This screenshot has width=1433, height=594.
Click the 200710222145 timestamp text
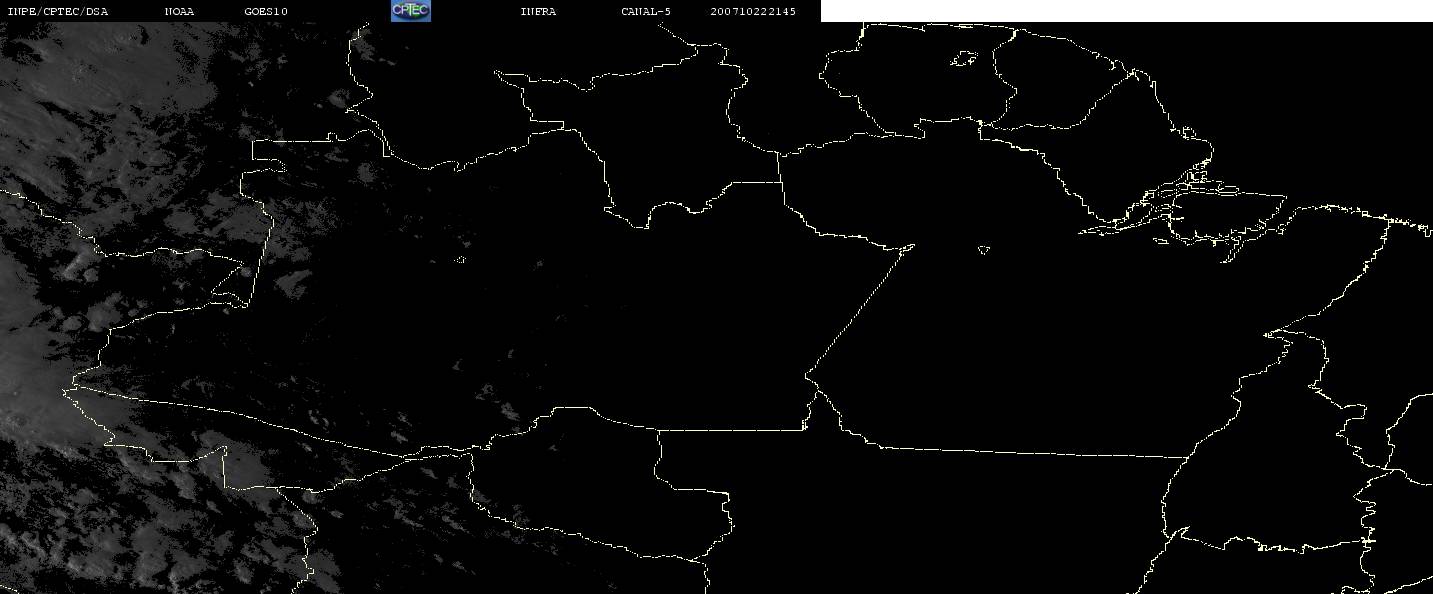pos(753,11)
